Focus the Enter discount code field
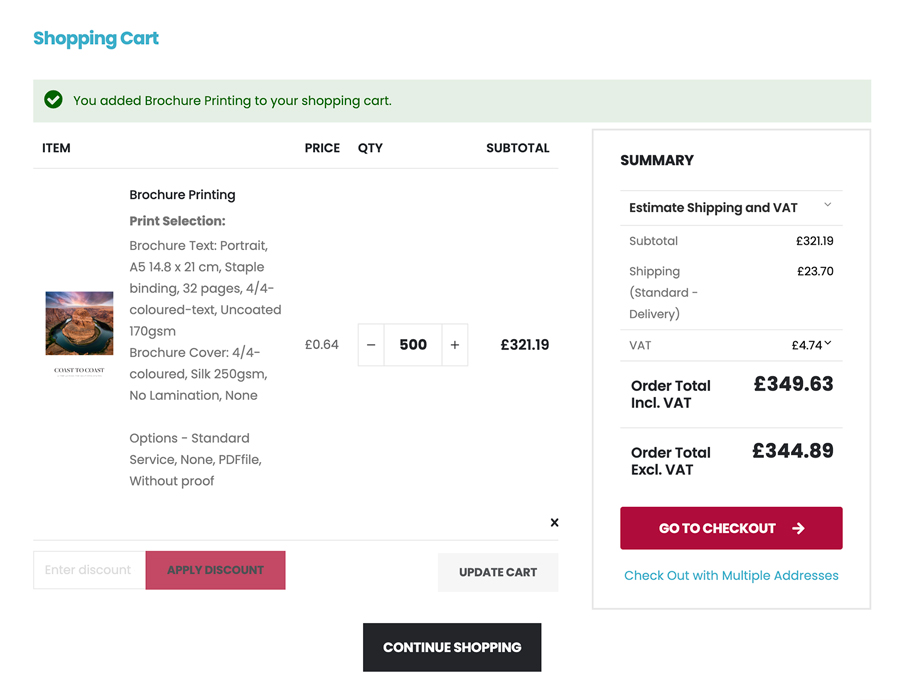 click(89, 570)
